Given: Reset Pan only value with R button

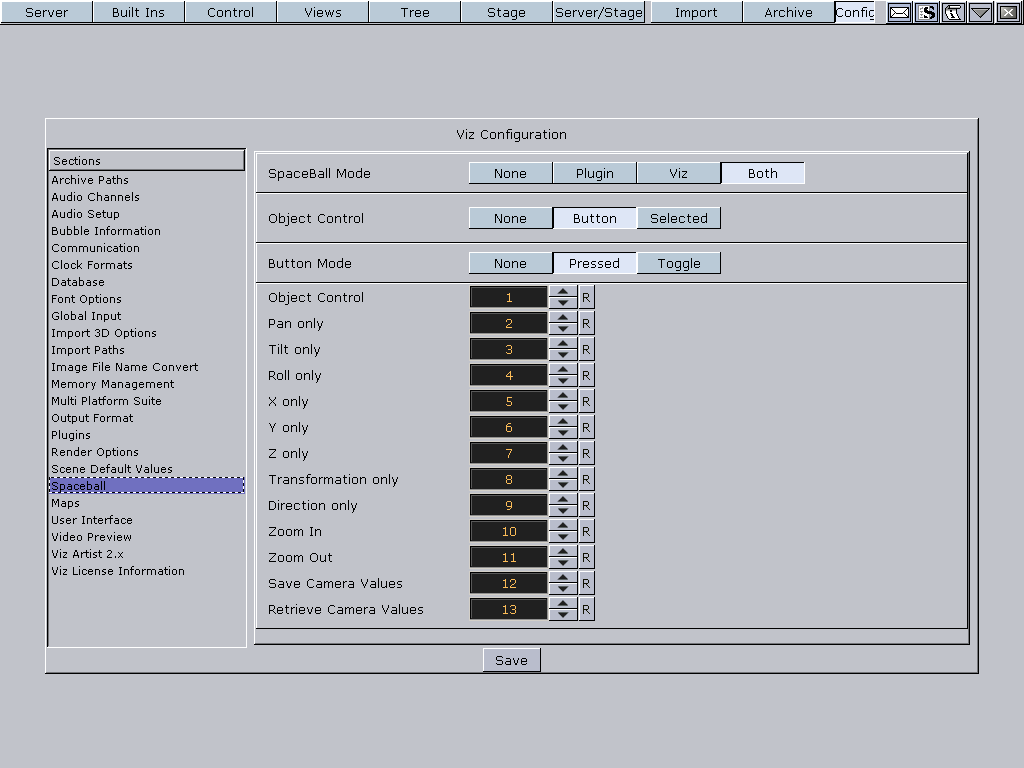Looking at the screenshot, I should pos(586,323).
